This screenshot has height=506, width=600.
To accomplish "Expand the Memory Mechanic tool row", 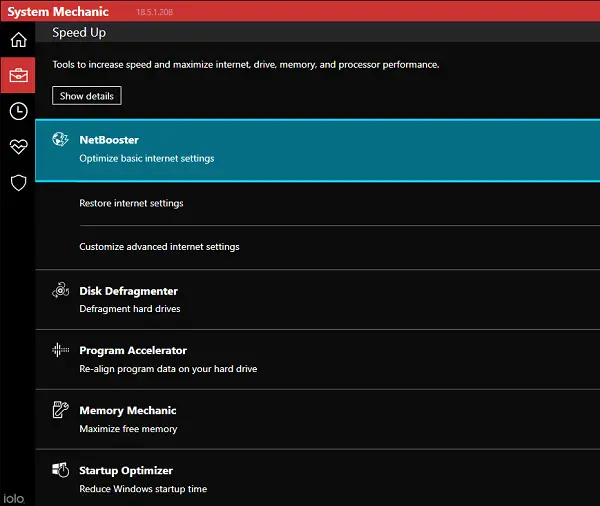I will 318,419.
